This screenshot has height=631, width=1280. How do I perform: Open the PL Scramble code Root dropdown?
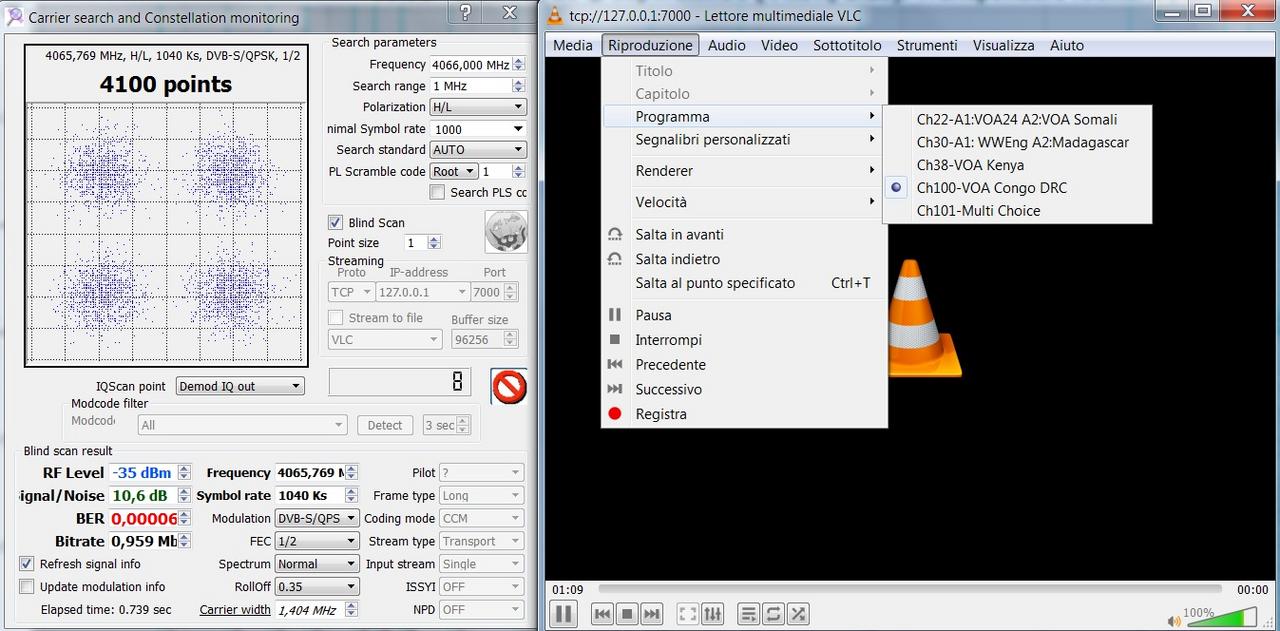tap(454, 172)
